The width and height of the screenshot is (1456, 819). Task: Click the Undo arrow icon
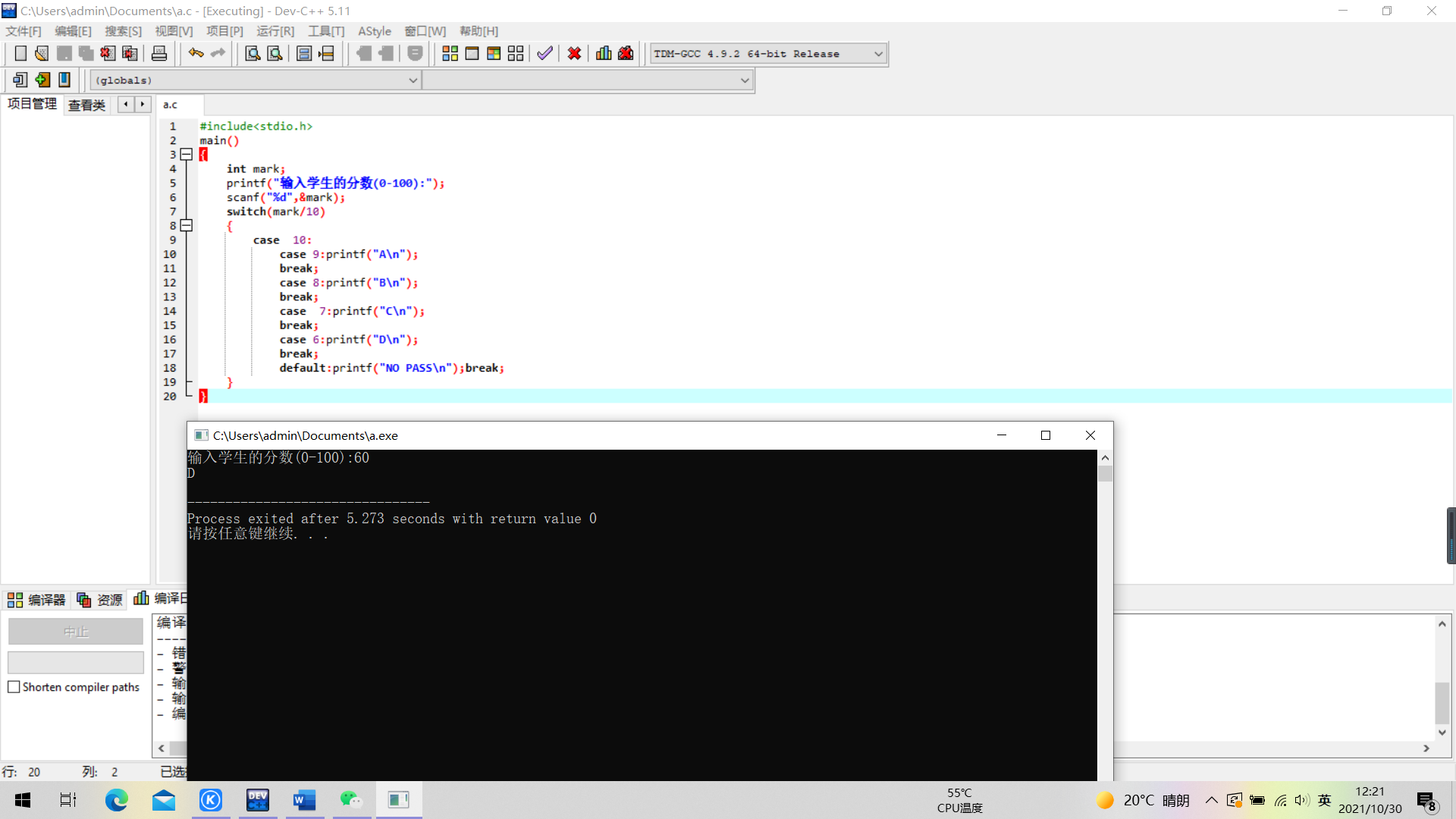click(x=196, y=53)
